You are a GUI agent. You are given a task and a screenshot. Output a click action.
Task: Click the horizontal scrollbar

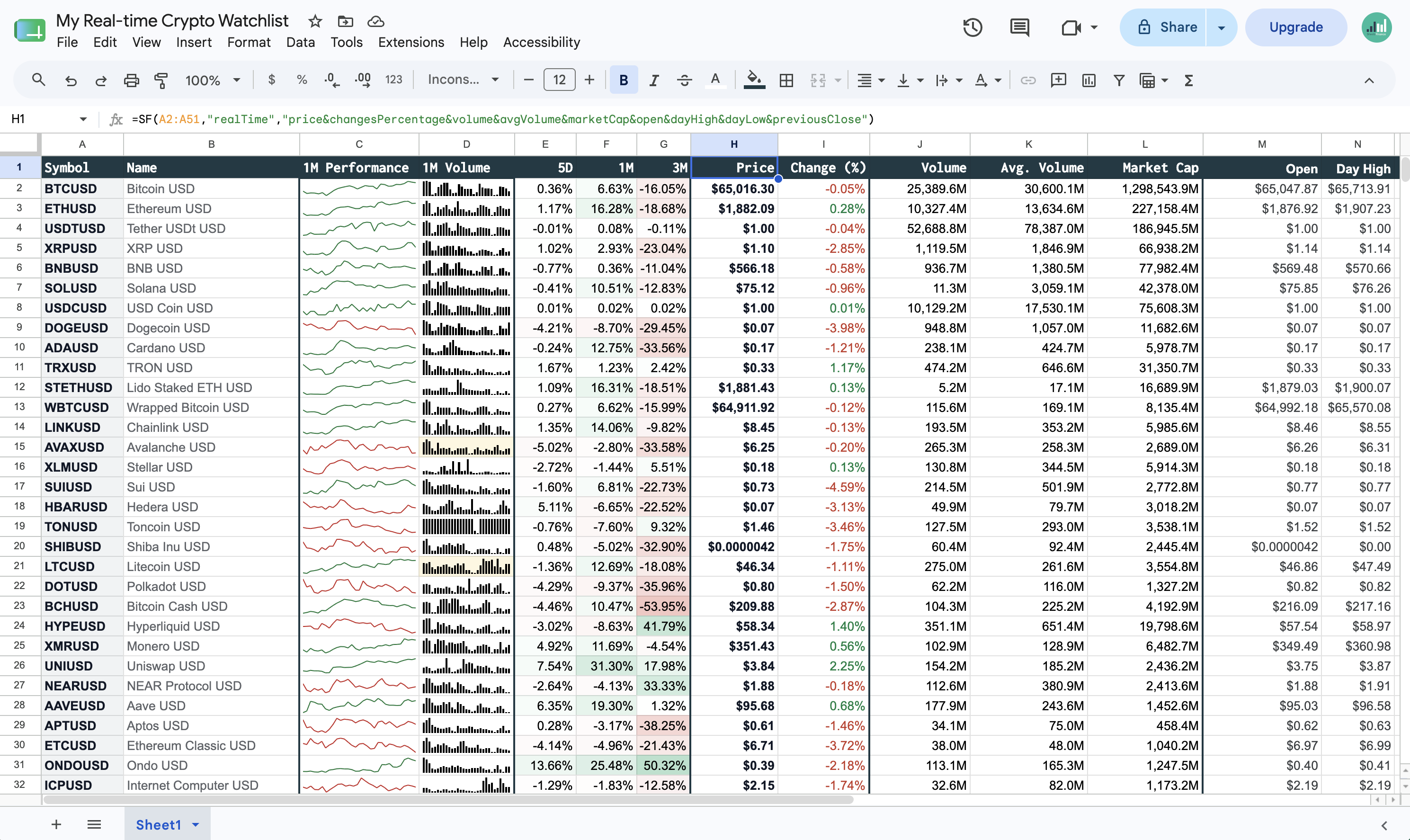click(447, 799)
